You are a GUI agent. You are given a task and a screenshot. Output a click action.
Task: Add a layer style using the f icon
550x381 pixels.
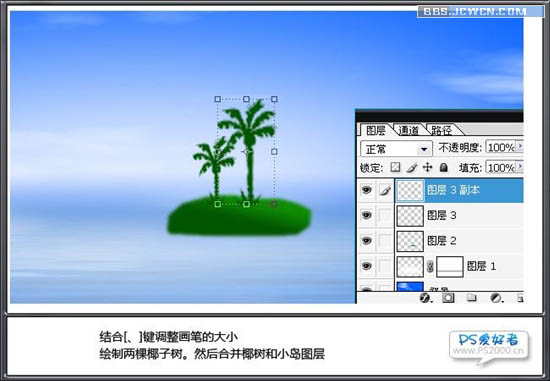[425, 298]
